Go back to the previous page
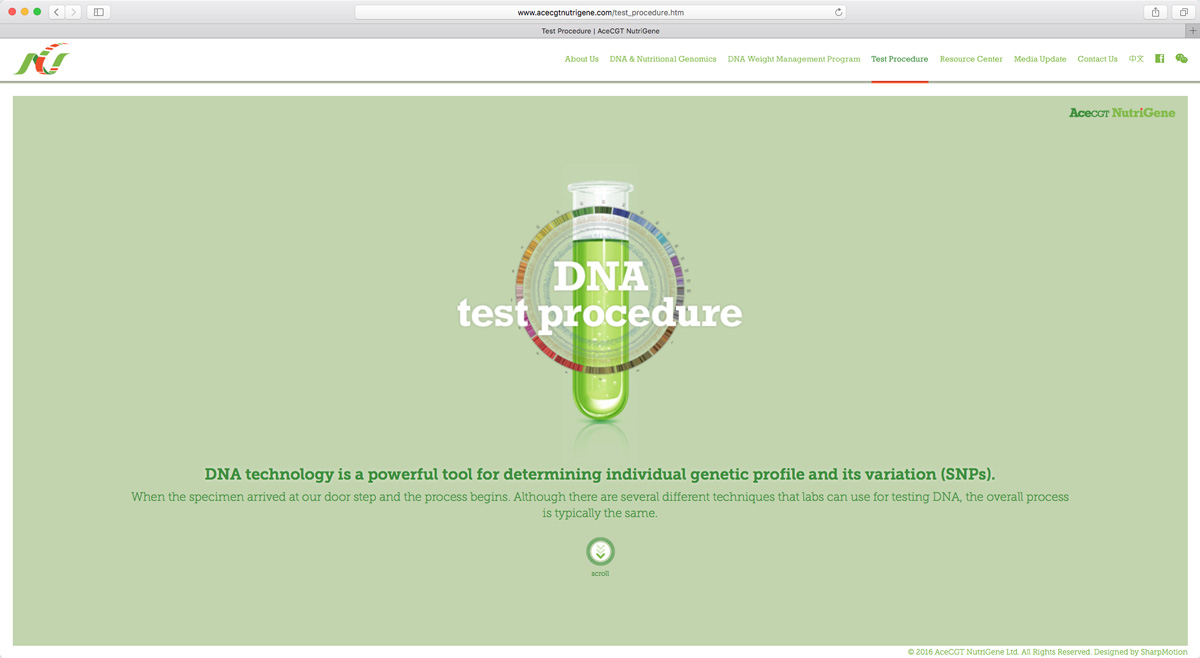The image size is (1200, 658). pos(57,12)
